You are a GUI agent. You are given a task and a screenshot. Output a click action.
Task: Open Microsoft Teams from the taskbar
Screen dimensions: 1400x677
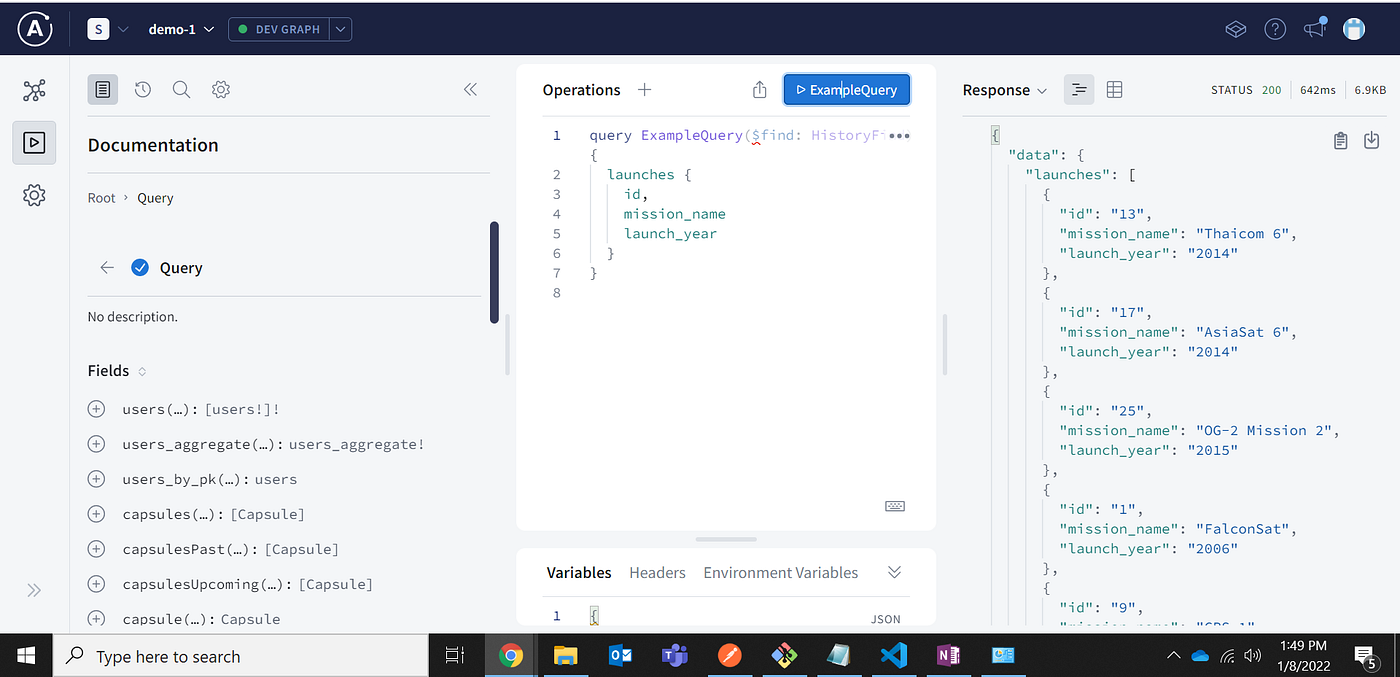675,656
